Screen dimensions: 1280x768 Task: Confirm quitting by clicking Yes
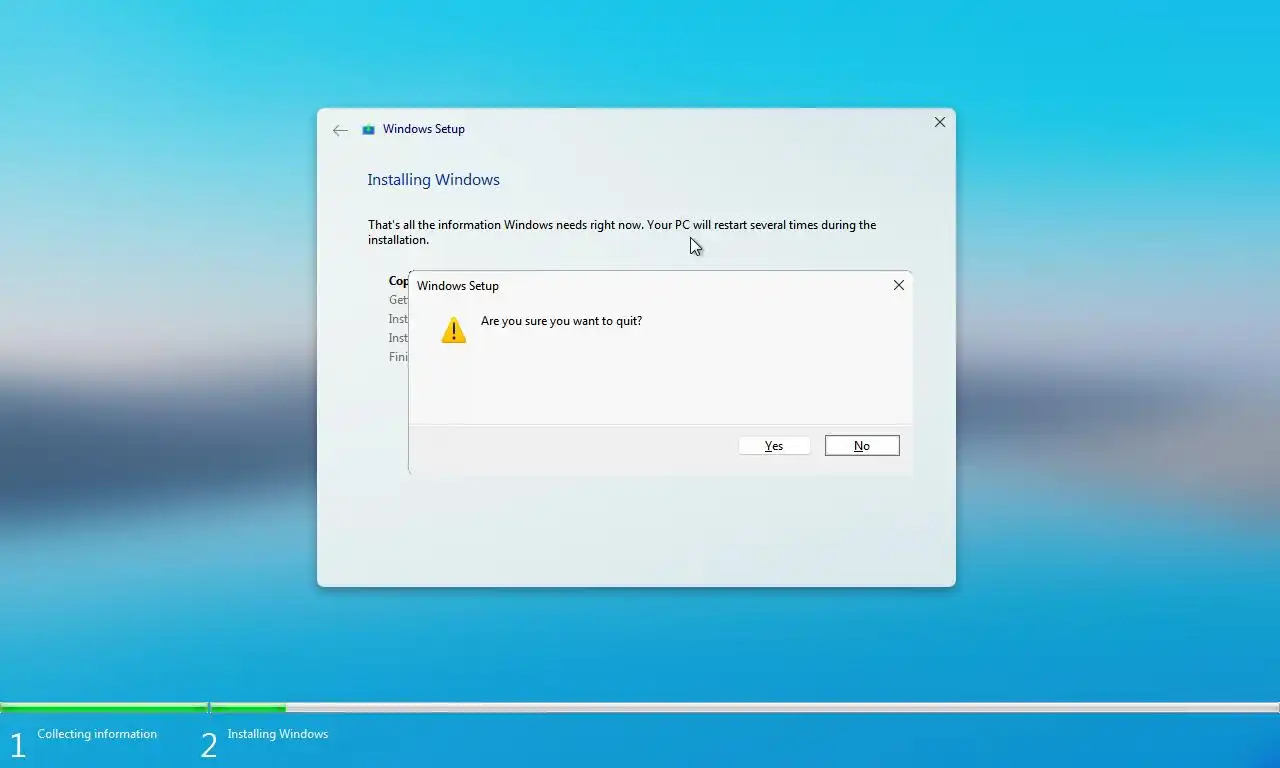point(774,446)
